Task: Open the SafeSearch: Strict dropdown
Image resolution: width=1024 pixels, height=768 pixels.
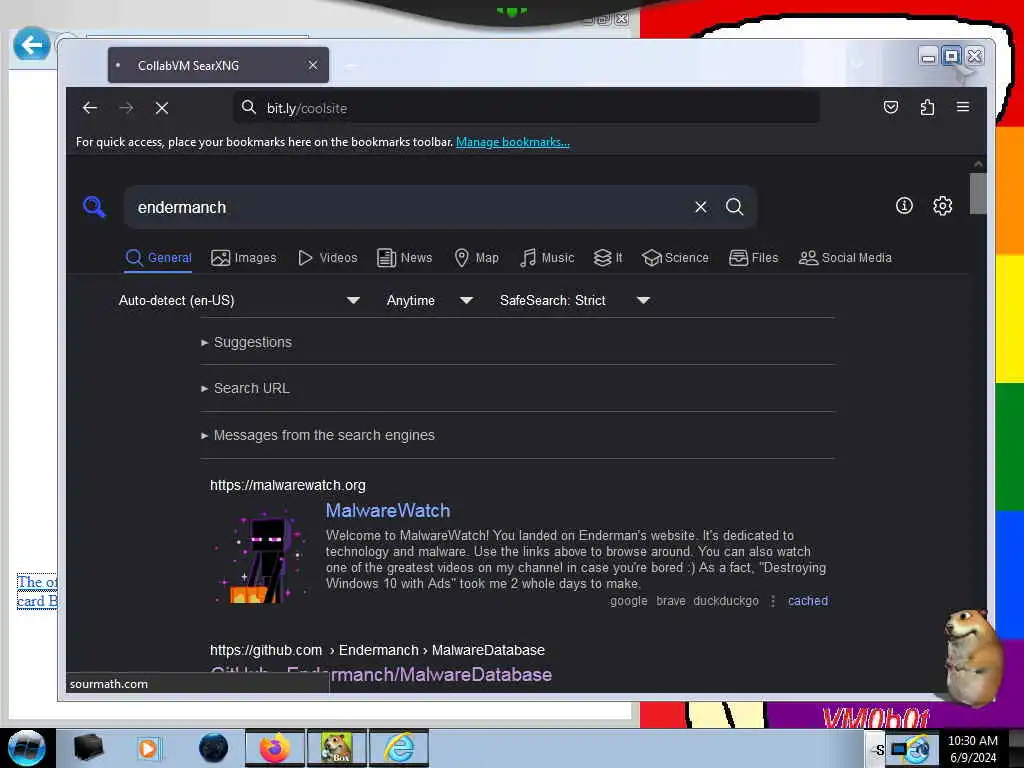Action: coord(574,300)
